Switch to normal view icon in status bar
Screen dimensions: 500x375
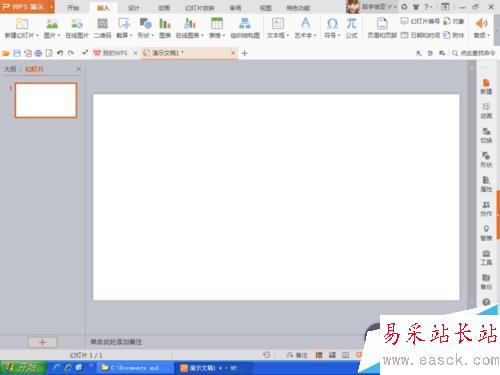319,355
